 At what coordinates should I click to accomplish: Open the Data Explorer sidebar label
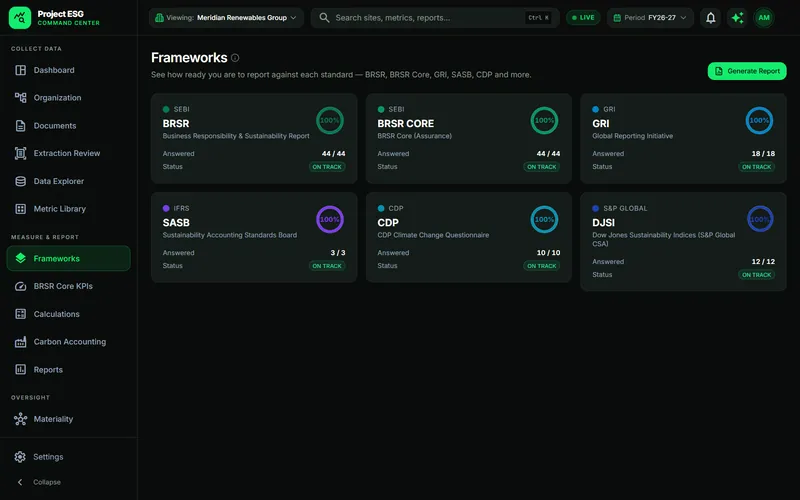(x=59, y=181)
